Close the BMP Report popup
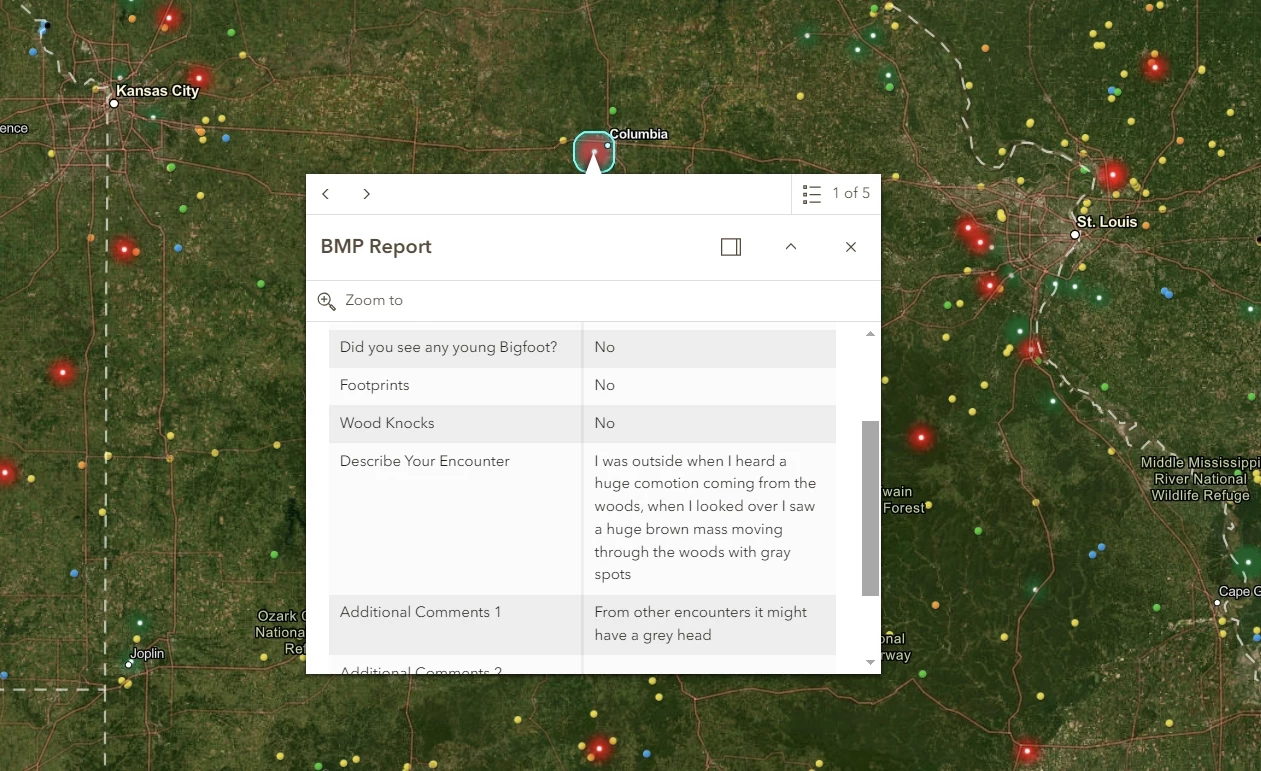 point(851,247)
